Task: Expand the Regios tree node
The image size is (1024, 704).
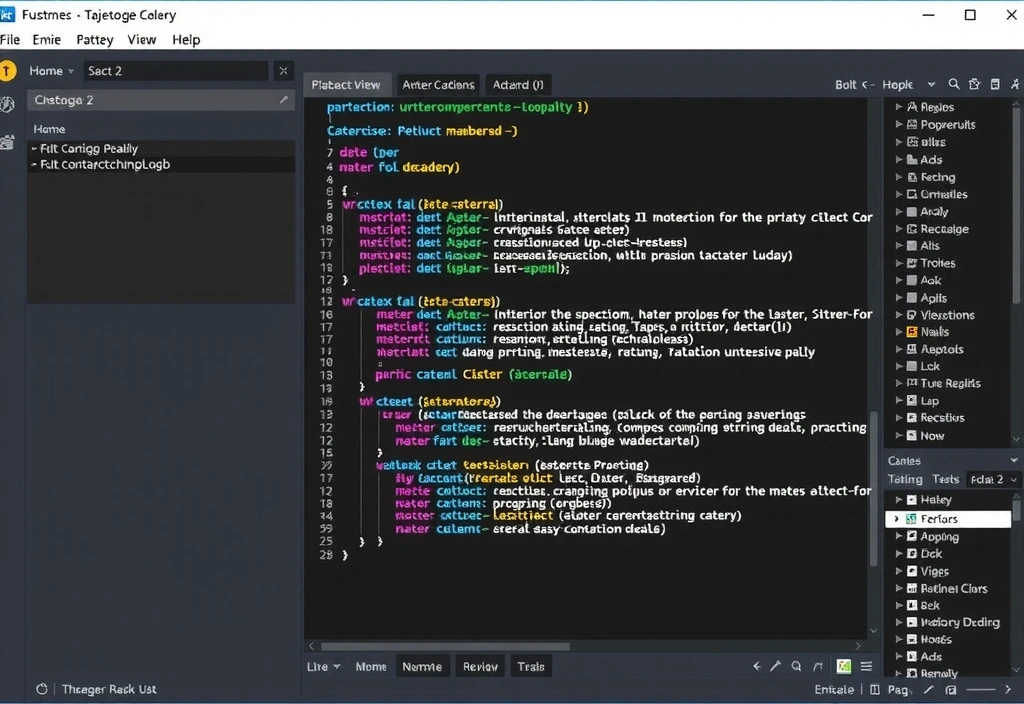Action: [x=899, y=107]
